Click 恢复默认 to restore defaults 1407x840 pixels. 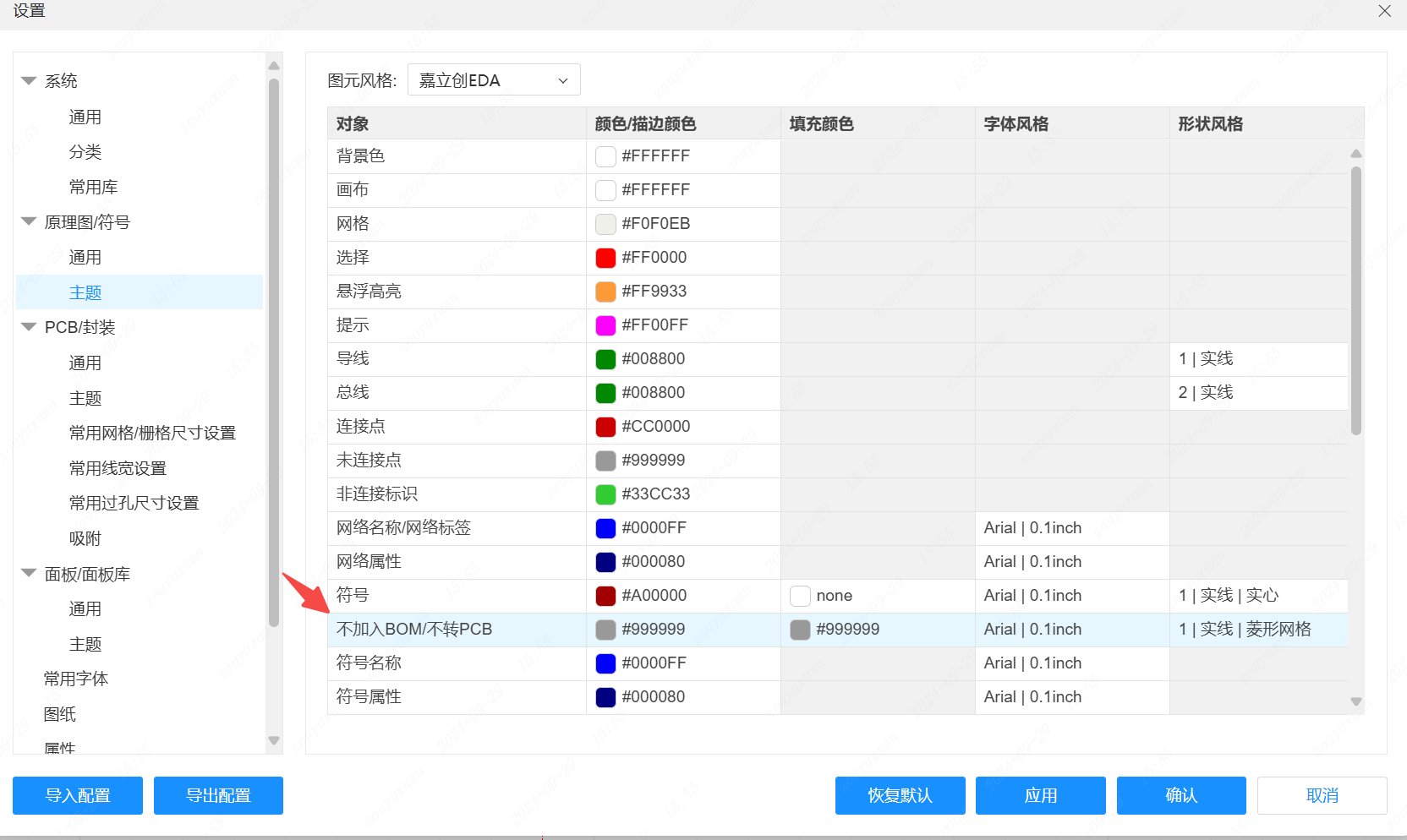click(x=900, y=795)
